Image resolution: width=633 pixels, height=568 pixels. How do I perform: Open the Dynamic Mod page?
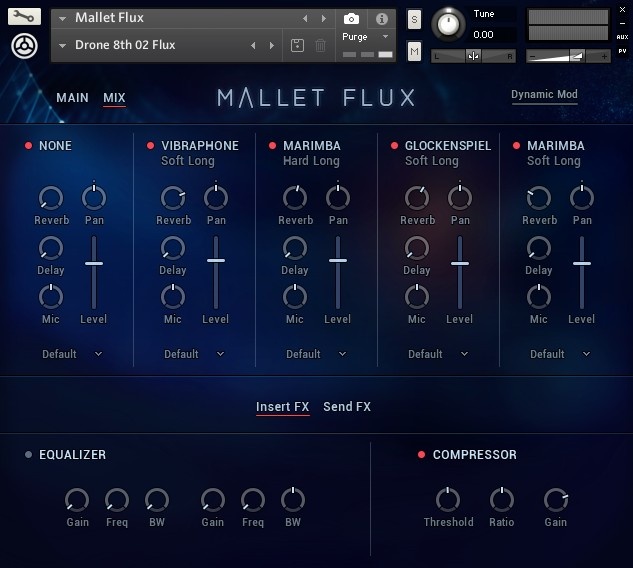(x=544, y=95)
